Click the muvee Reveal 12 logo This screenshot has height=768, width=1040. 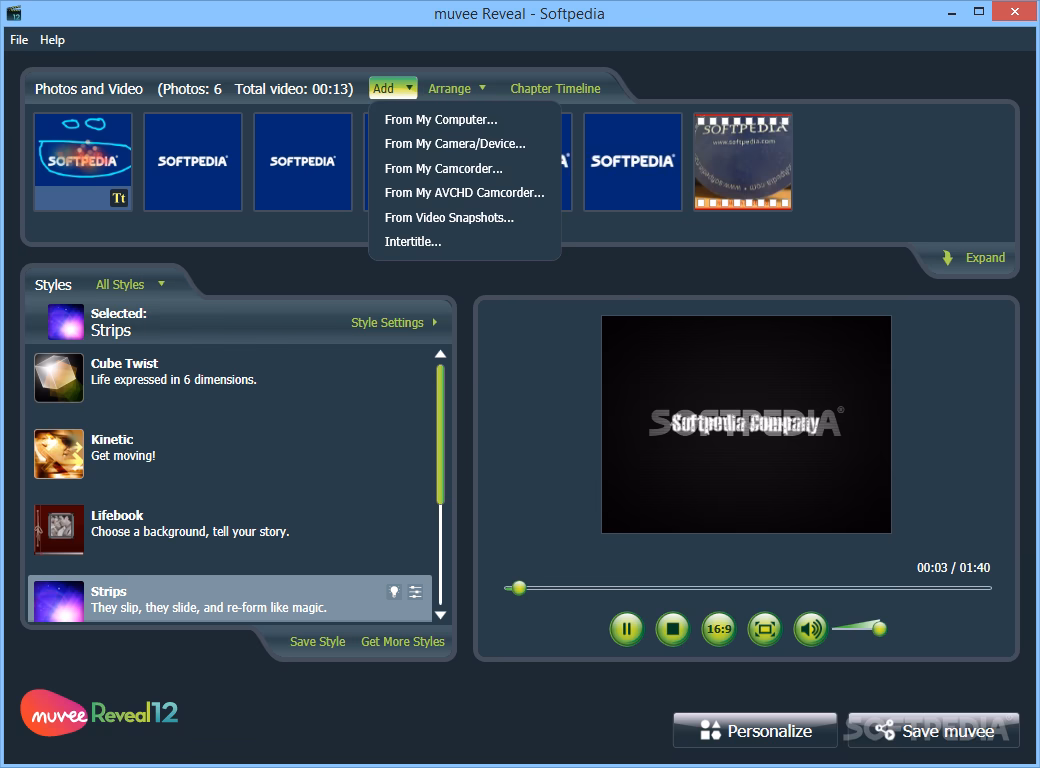tap(99, 713)
